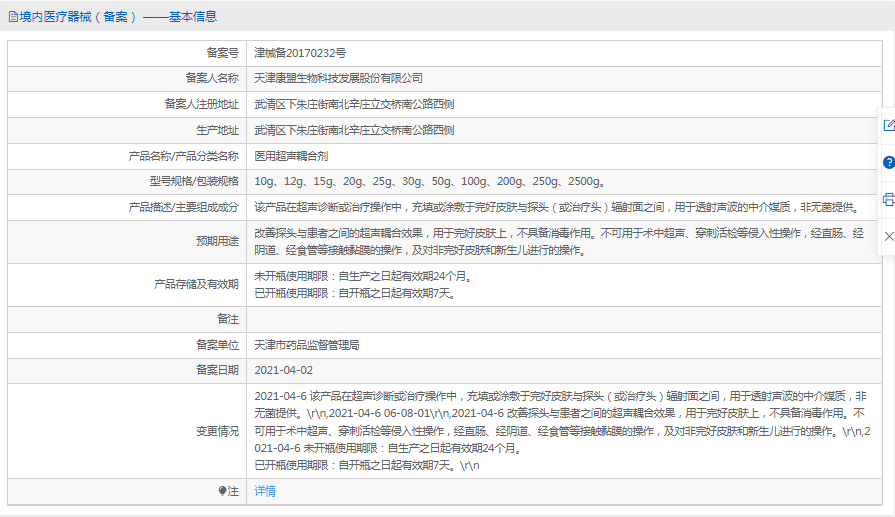The image size is (895, 517).
Task: Select product name 医用超声耦合剂
Action: pyautogui.click(x=291, y=156)
